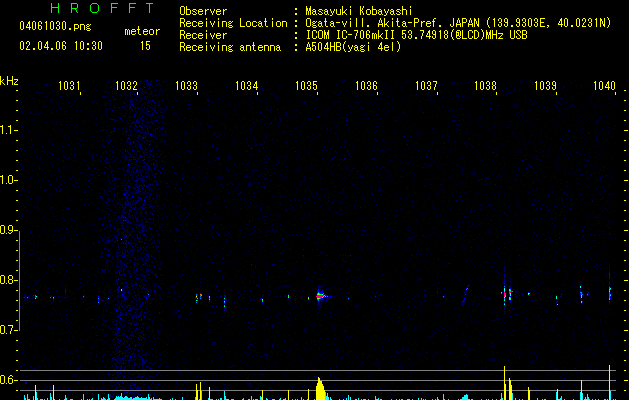629x400 pixels.
Task: Click the tall yellow spike at 1040
Action: (x=609, y=382)
